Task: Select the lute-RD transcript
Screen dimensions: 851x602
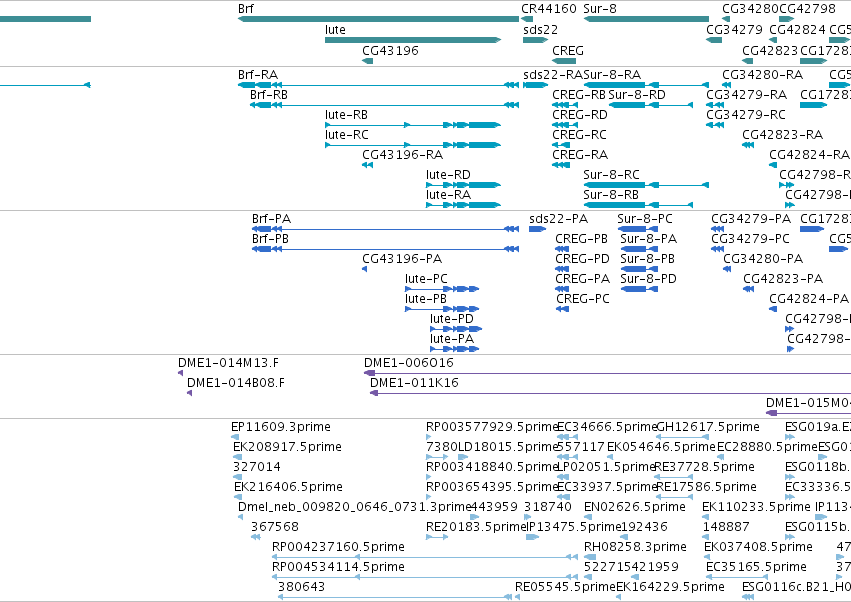Action: pos(463,185)
